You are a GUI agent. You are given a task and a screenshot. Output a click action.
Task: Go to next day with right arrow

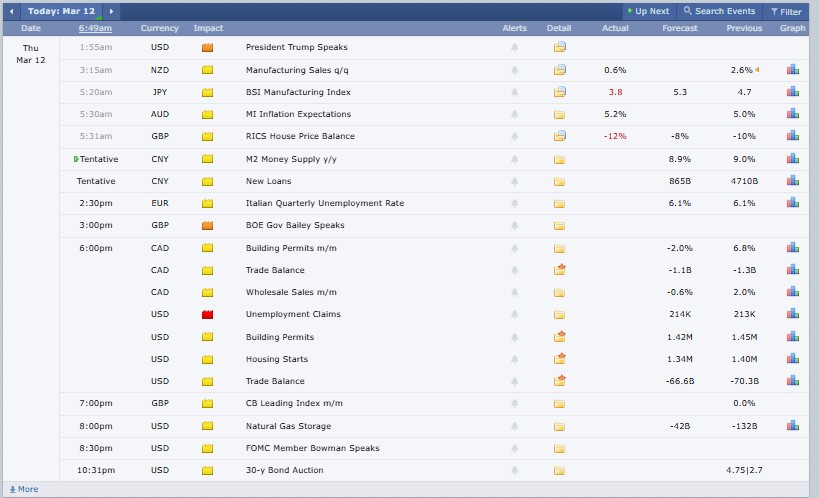(111, 11)
